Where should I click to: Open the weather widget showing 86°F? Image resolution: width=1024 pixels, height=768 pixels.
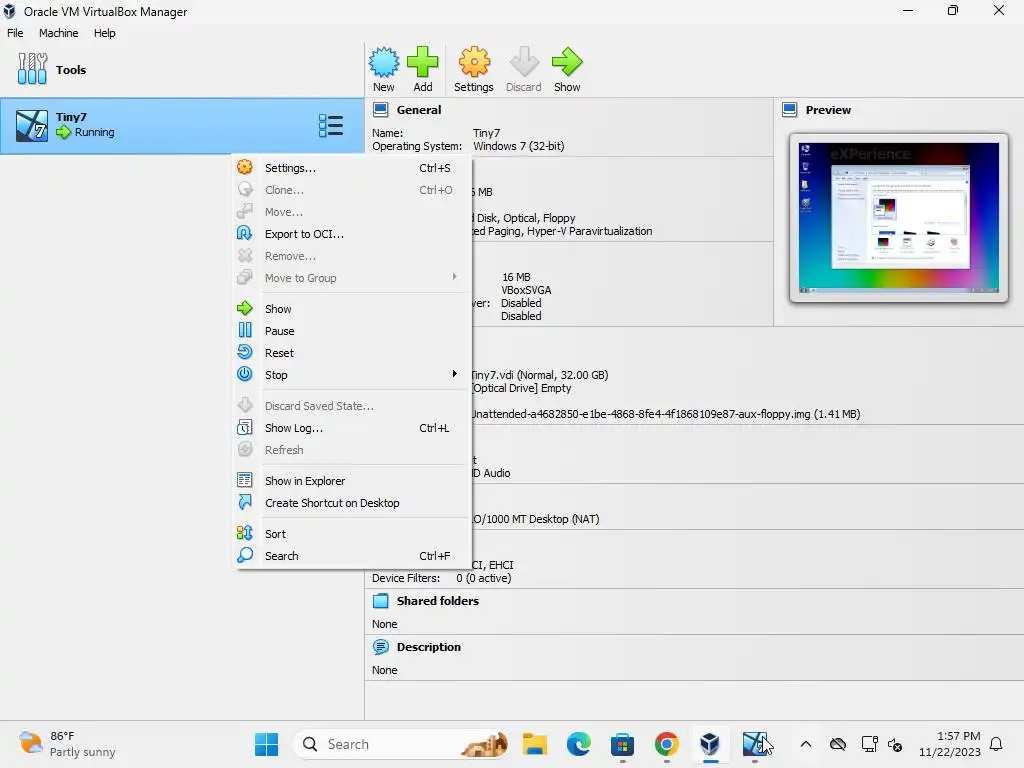67,744
